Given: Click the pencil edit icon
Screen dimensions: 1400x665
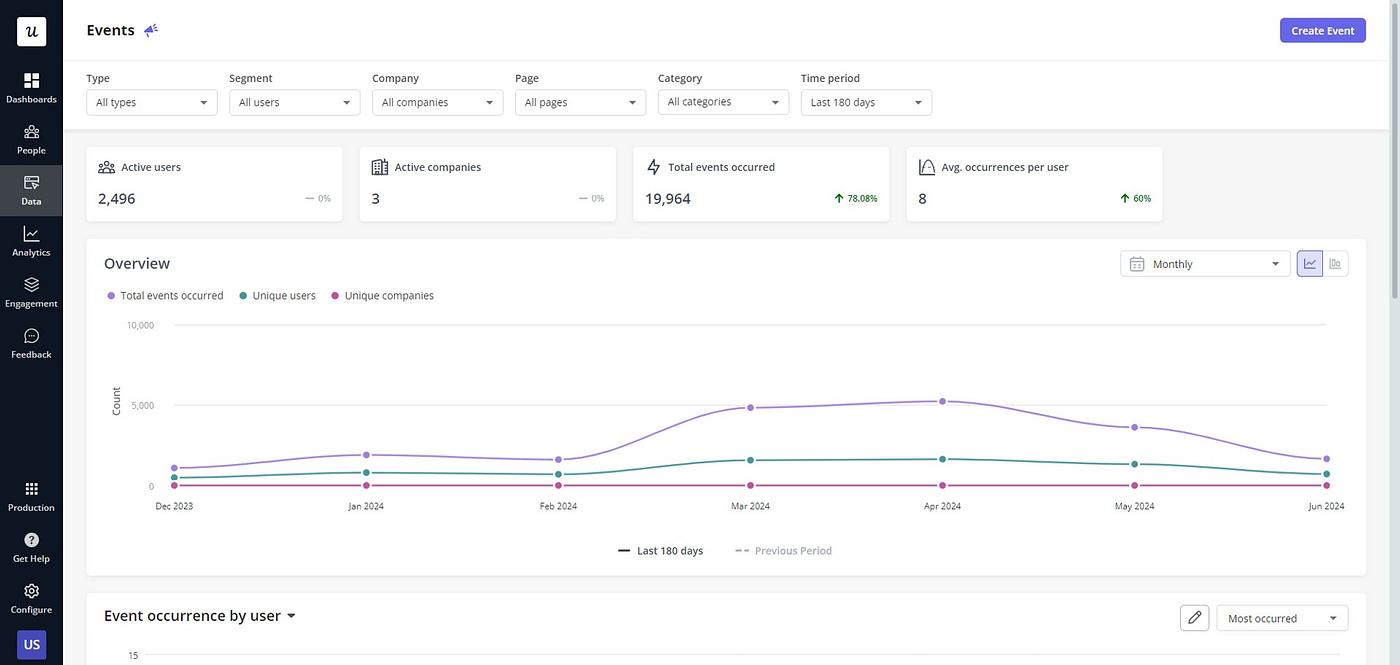Looking at the screenshot, I should [1194, 618].
